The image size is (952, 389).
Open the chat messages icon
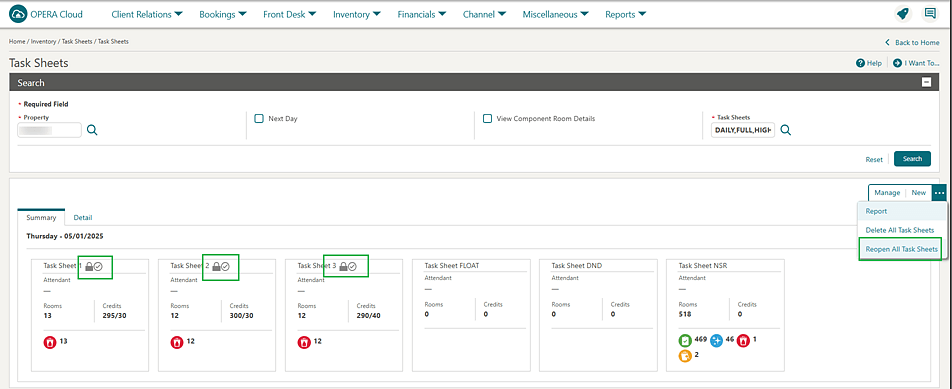pos(930,13)
